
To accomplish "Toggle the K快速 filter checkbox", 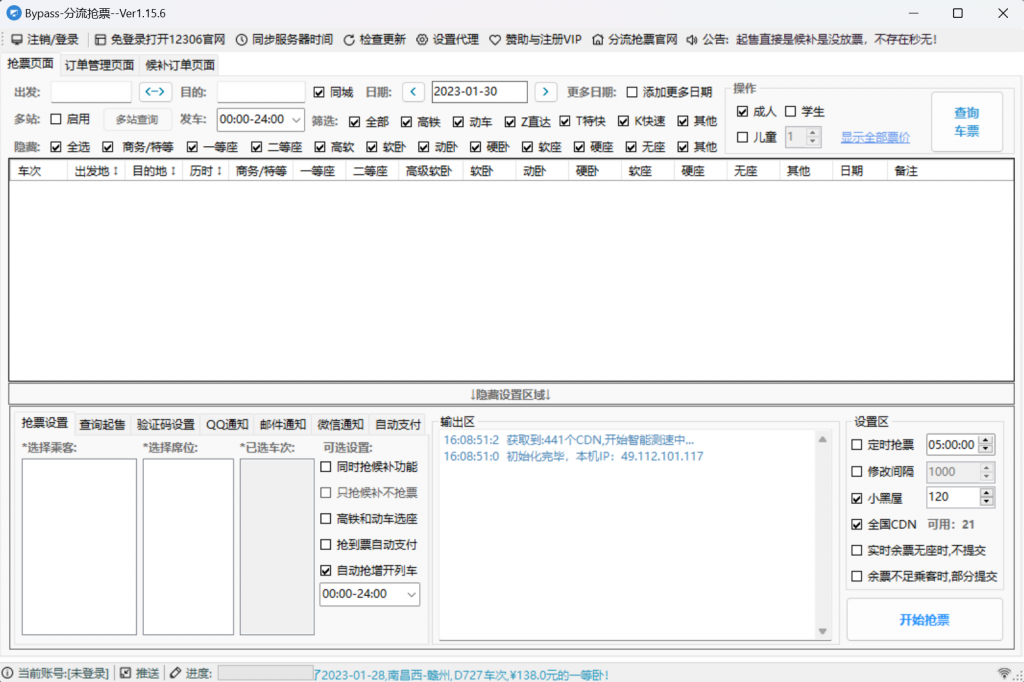I will coord(624,121).
